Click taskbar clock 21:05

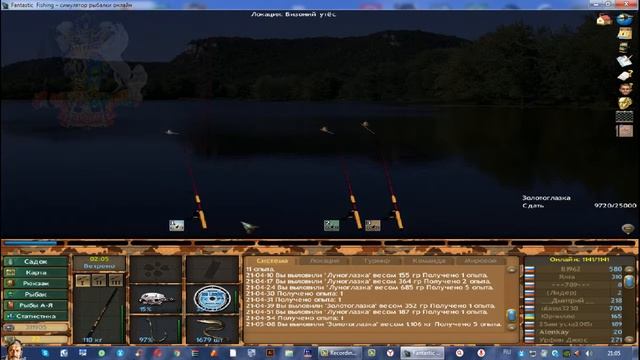coord(614,353)
